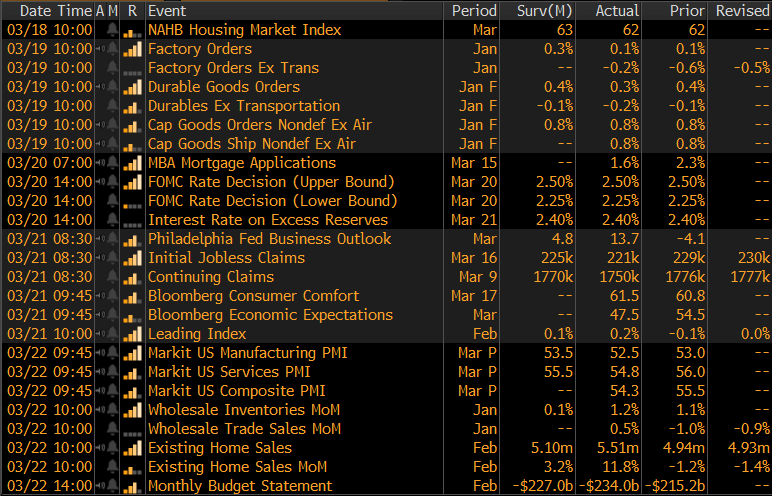Screen dimensions: 772x496
Task: Click the relevance bars for Existing Home Sales
Action: click(x=132, y=448)
